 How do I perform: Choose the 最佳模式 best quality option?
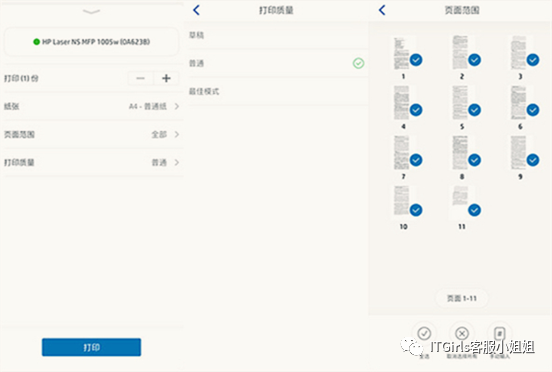pos(277,92)
